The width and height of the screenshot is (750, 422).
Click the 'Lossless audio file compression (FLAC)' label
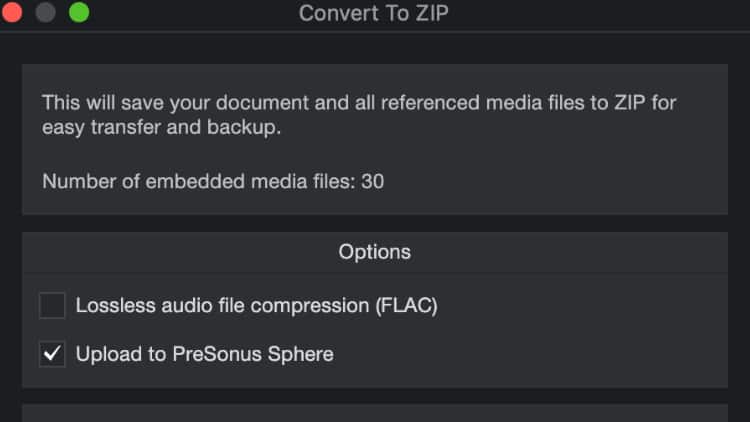pos(257,306)
